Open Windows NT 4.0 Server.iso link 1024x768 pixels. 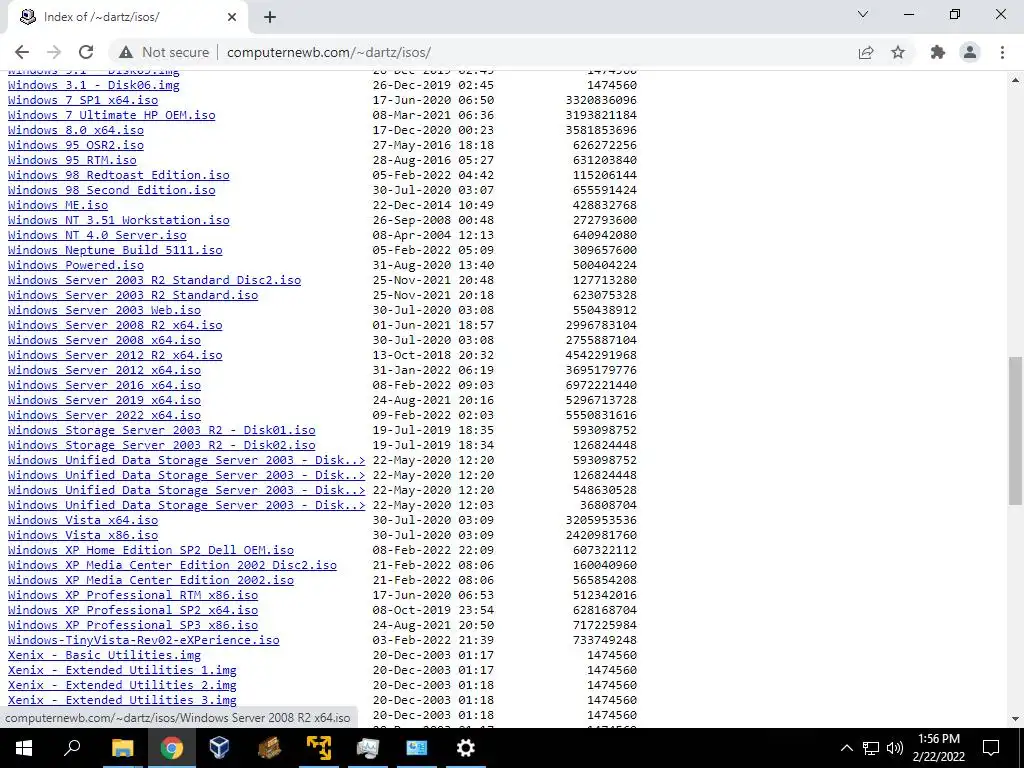[97, 235]
